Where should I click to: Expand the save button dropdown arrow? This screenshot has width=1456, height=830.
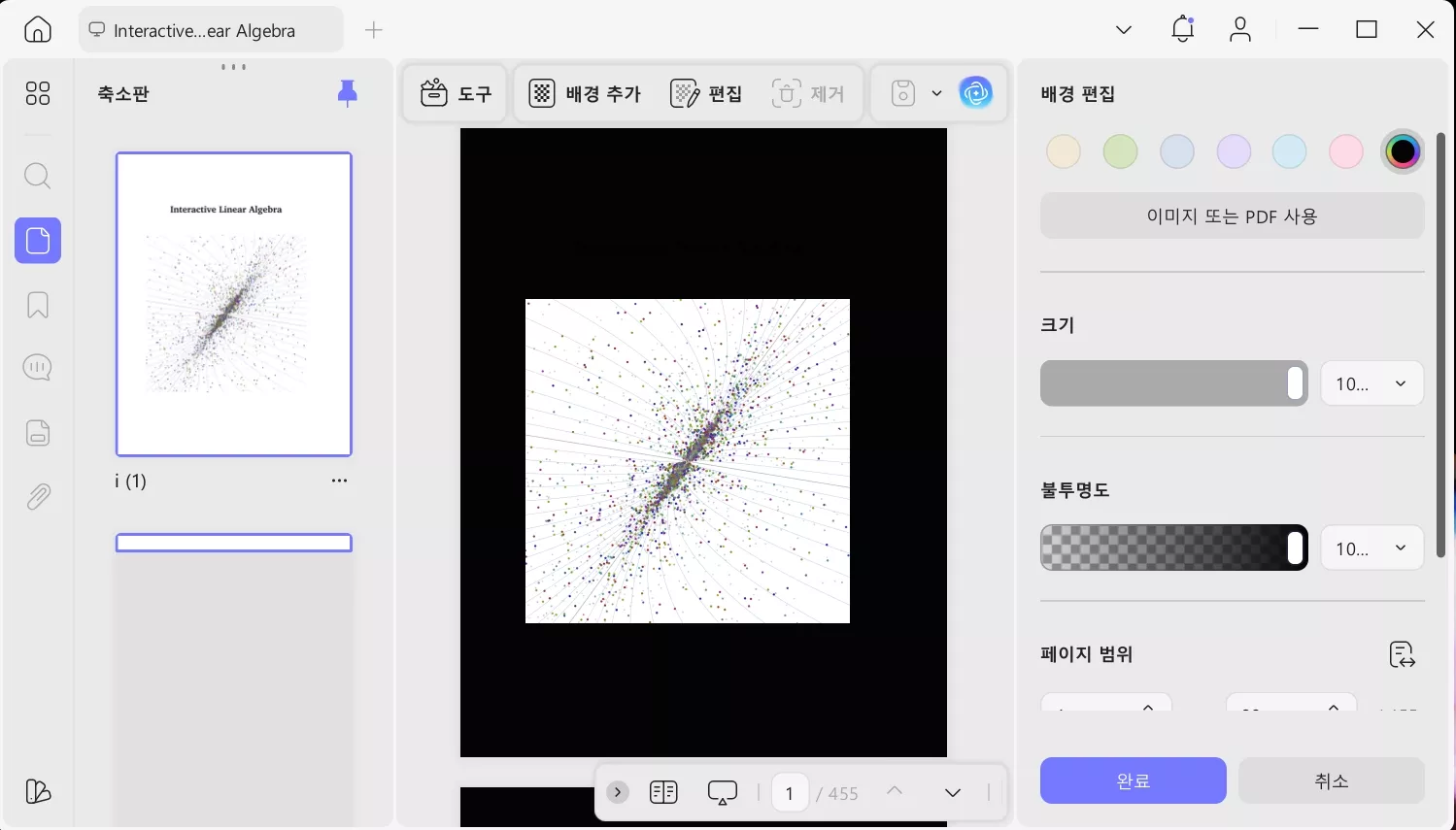(937, 92)
